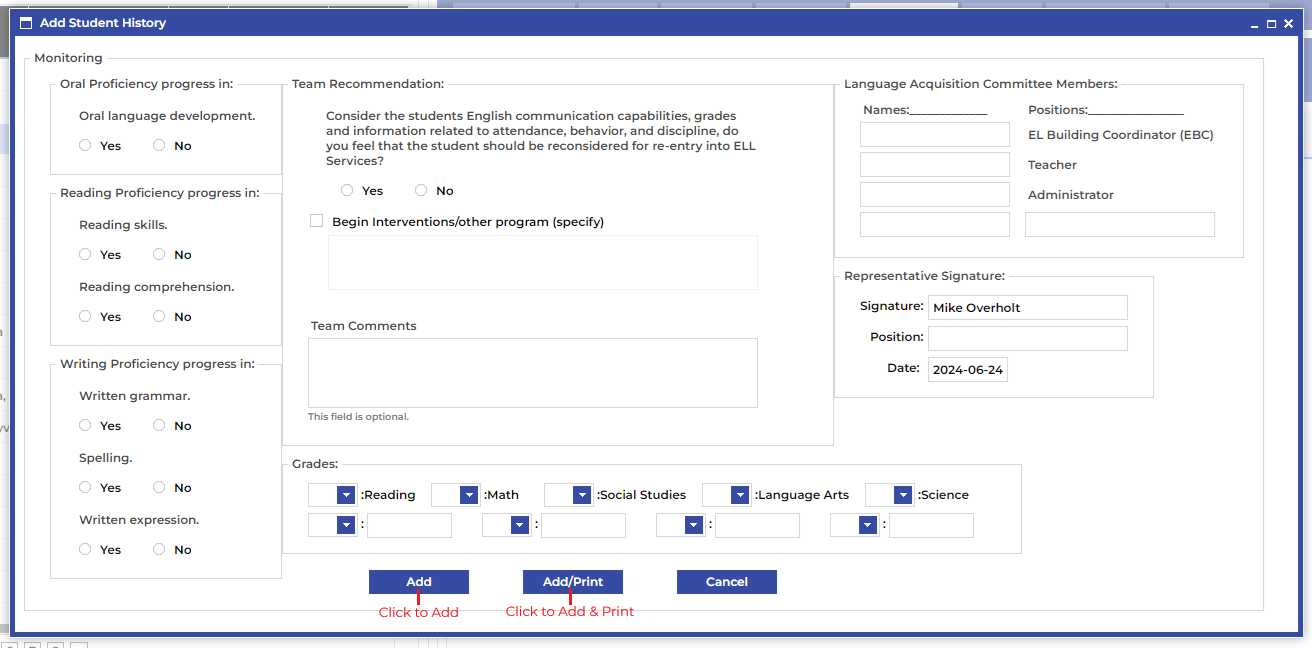The image size is (1312, 648).
Task: Expand the Social Studies grade dropdown
Action: (x=582, y=495)
